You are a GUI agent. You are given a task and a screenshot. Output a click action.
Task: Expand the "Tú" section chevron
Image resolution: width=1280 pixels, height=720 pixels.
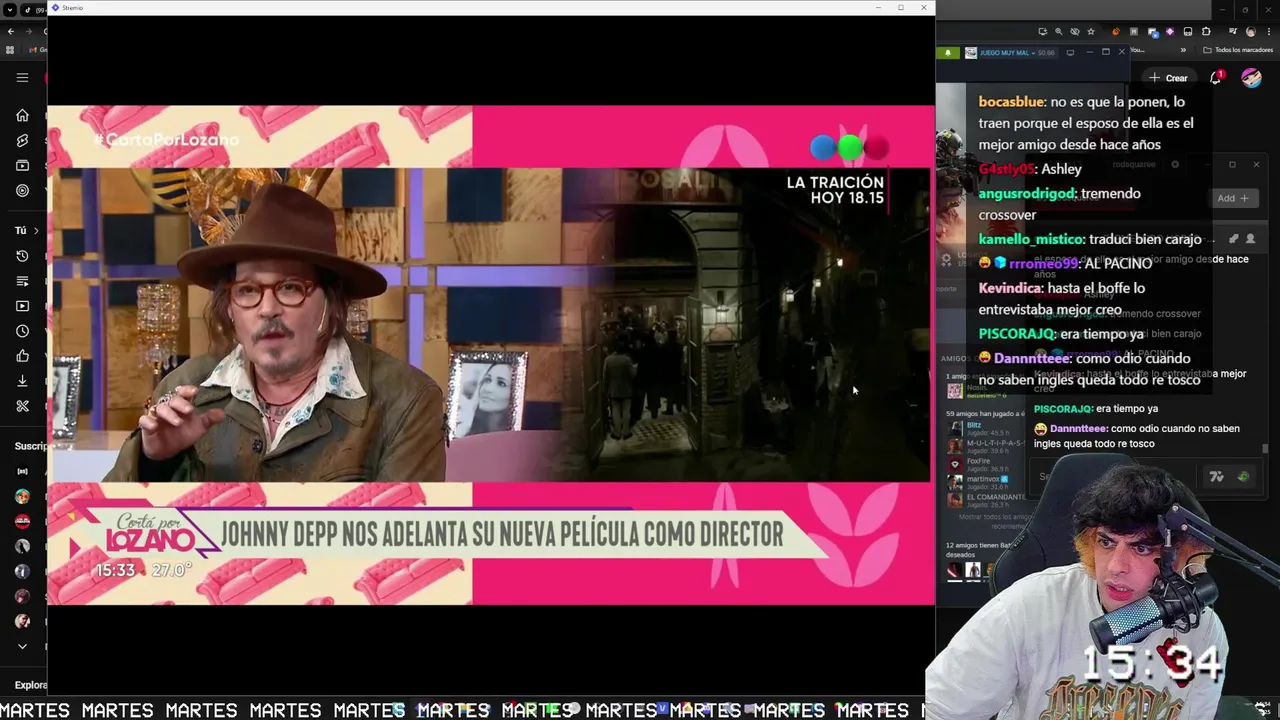coord(36,231)
